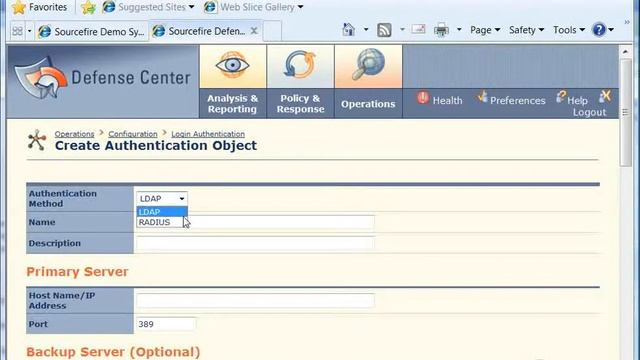Open the Safety menu
The height and width of the screenshot is (360, 640).
coord(527,30)
